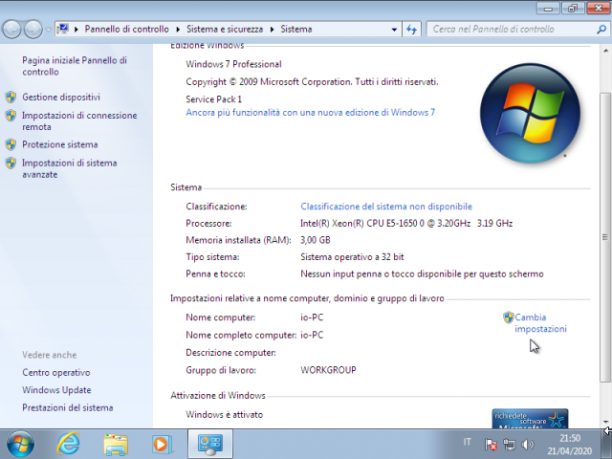The width and height of the screenshot is (612, 459).
Task: Click scrollbar down arrow
Action: (605, 422)
